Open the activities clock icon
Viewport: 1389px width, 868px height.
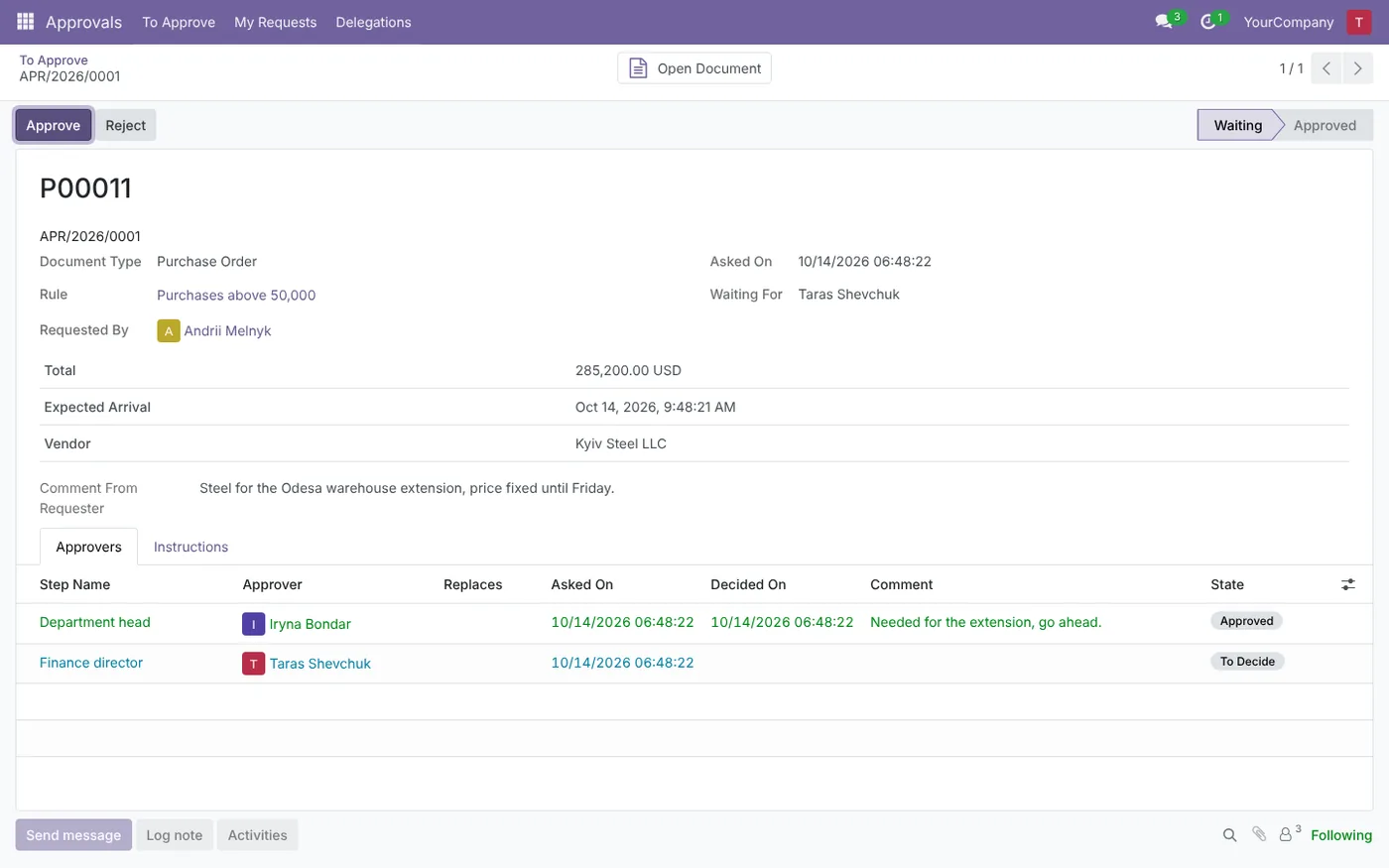tap(1207, 22)
